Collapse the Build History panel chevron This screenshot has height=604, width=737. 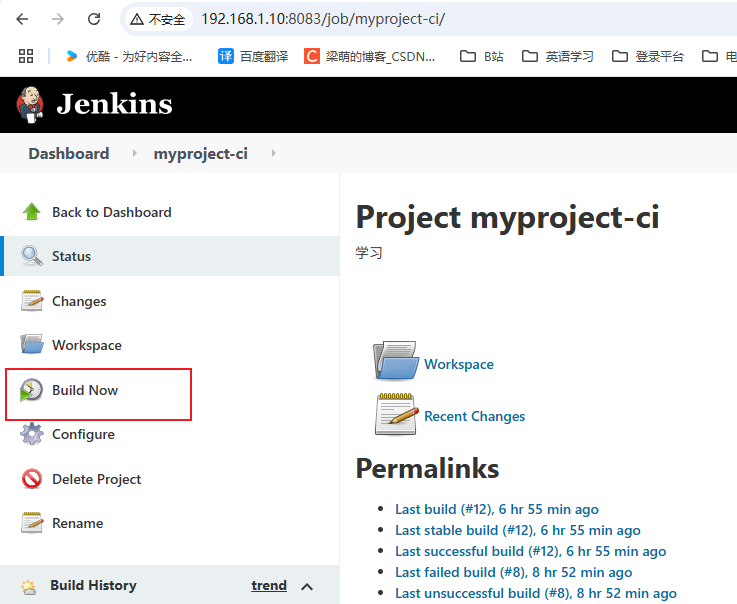coord(307,587)
